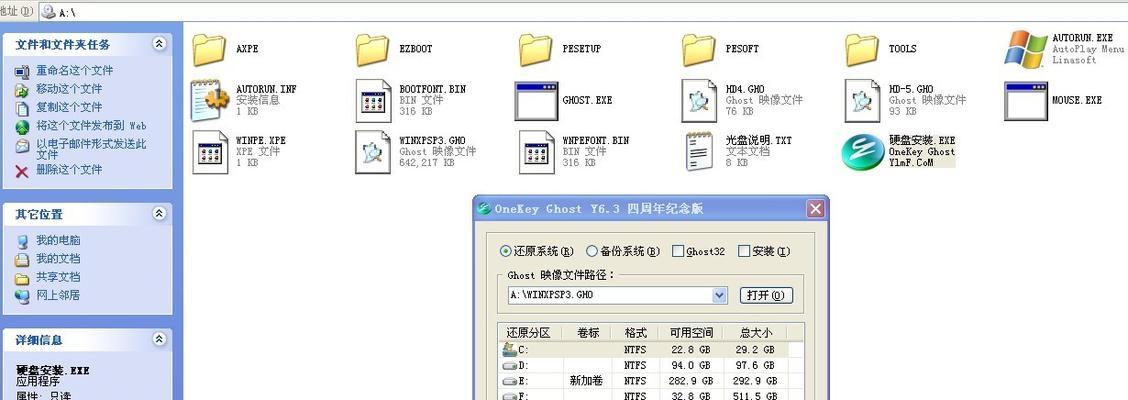The width and height of the screenshot is (1128, 400).
Task: Select the GHOST.EXE program icon
Action: click(x=537, y=101)
